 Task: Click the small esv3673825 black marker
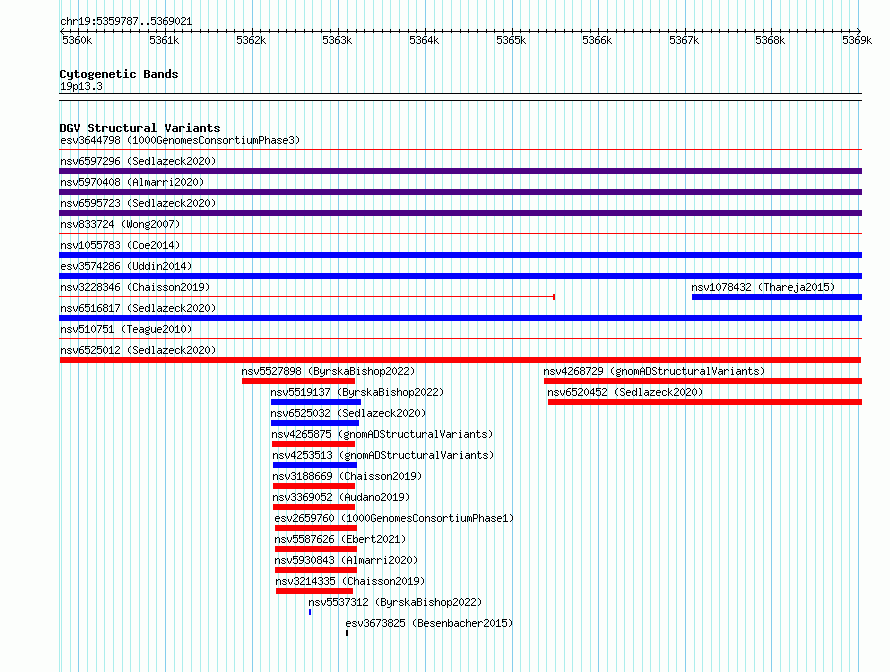(347, 633)
